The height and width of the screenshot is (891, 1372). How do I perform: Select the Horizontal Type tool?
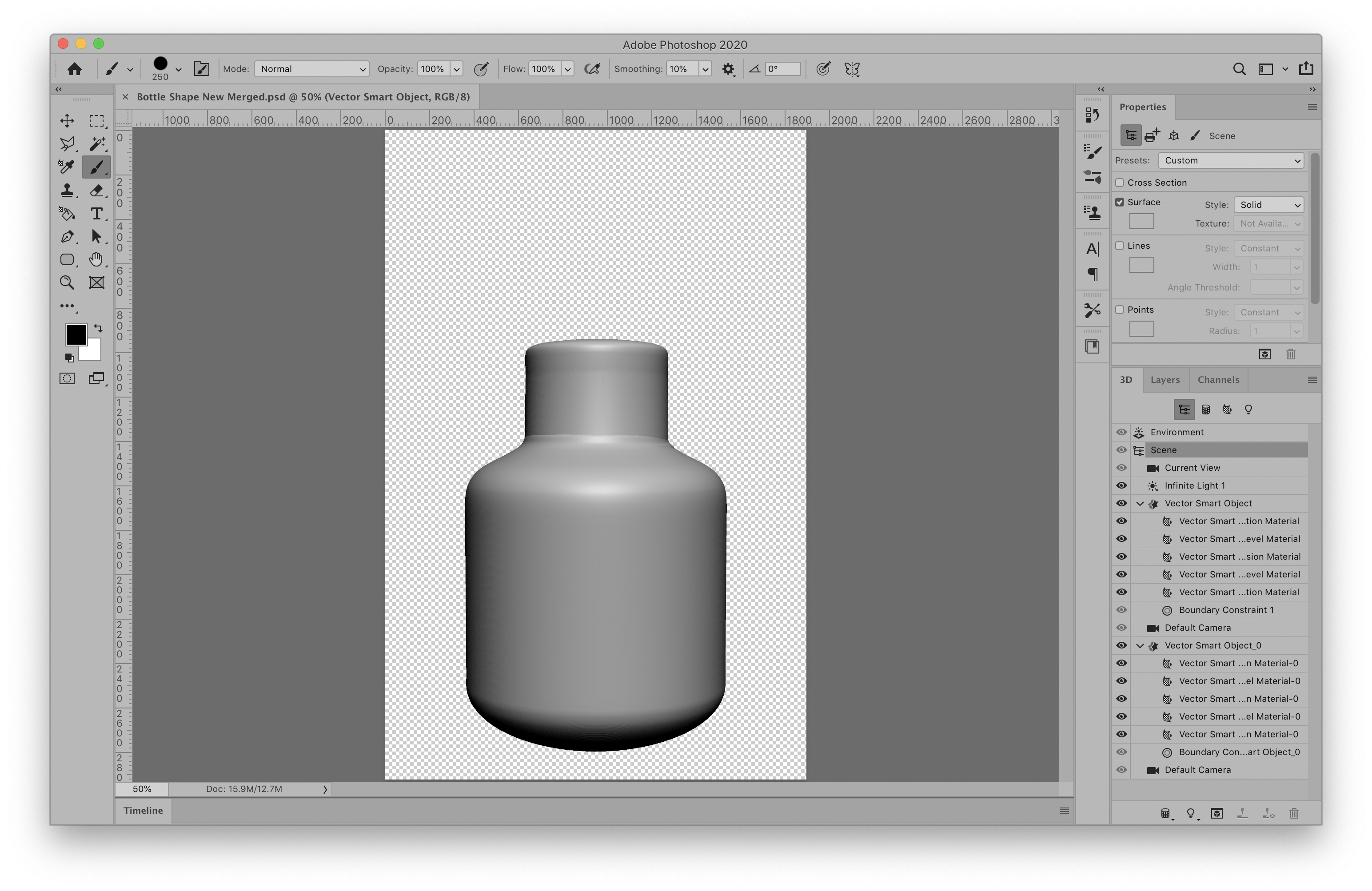coord(96,214)
